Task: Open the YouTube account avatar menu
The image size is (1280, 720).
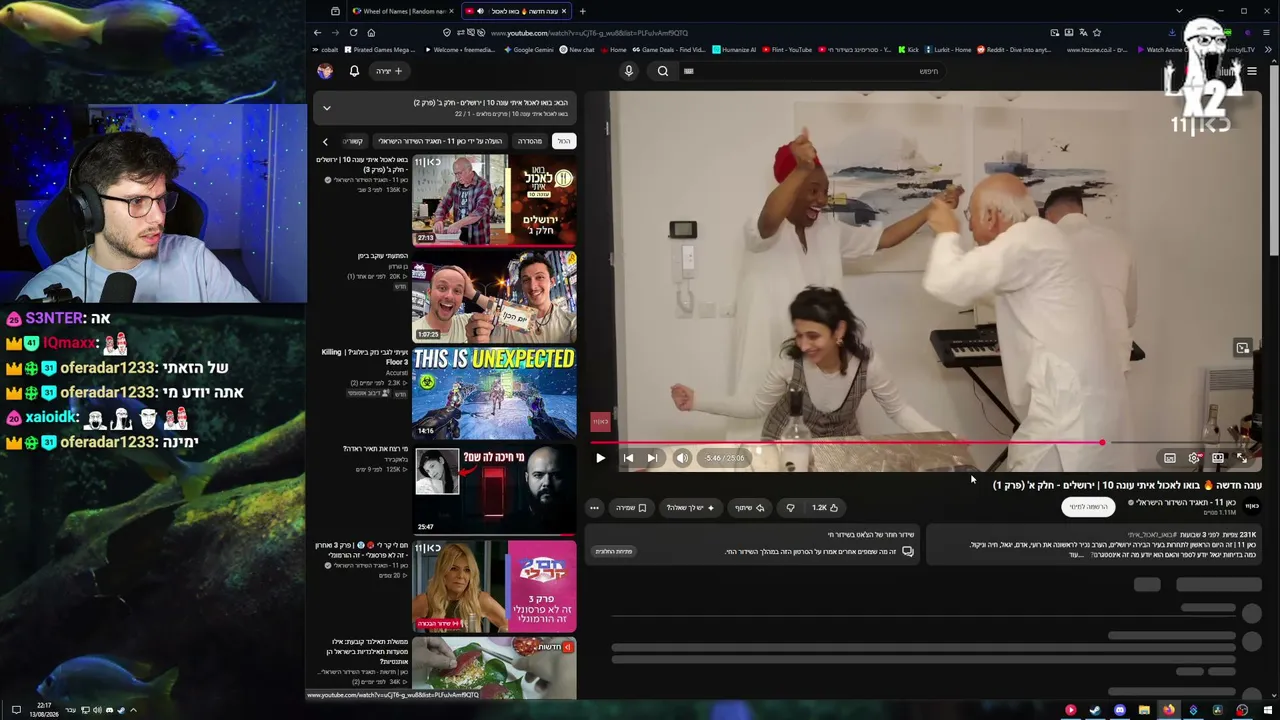Action: coord(325,71)
